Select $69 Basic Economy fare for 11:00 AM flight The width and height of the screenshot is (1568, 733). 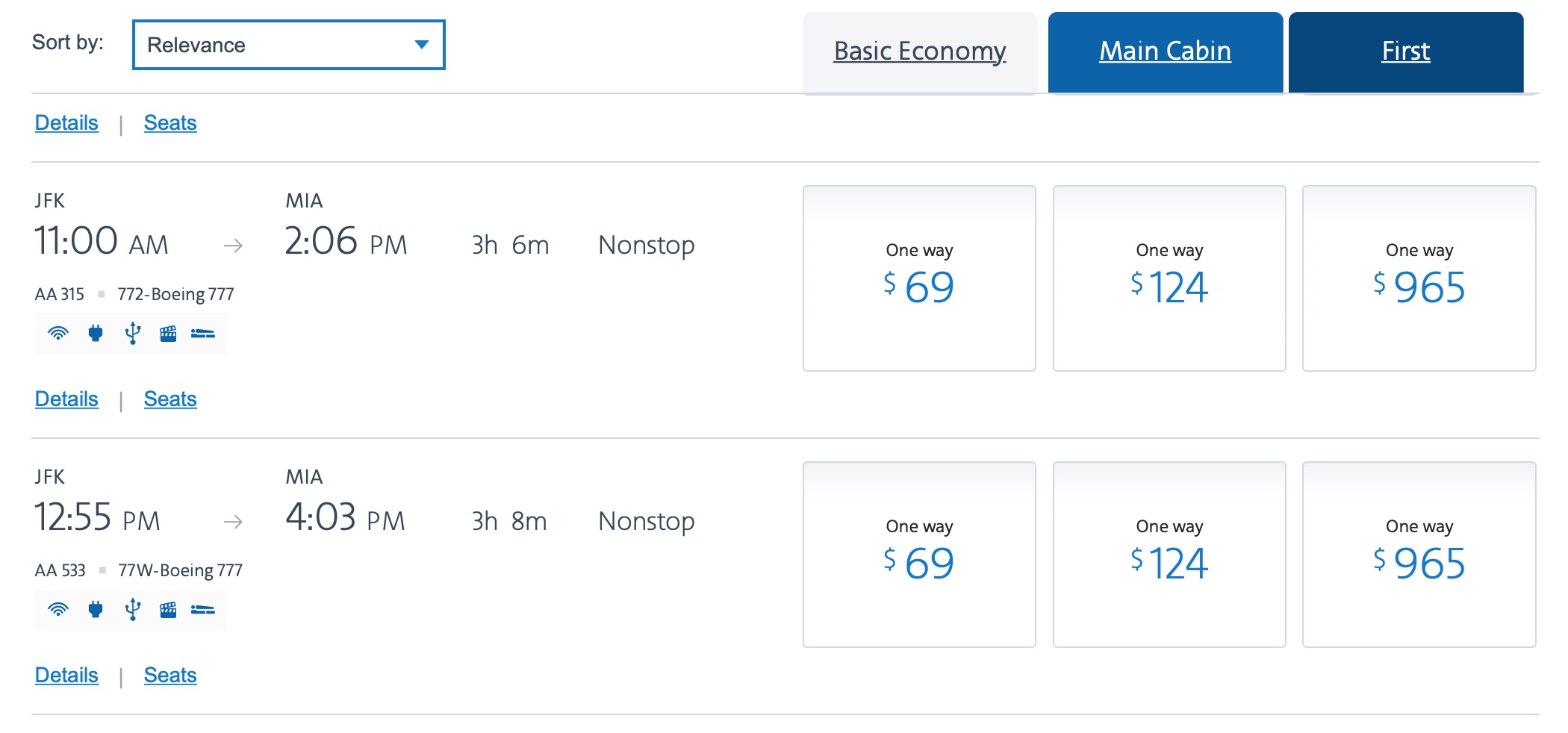click(919, 278)
